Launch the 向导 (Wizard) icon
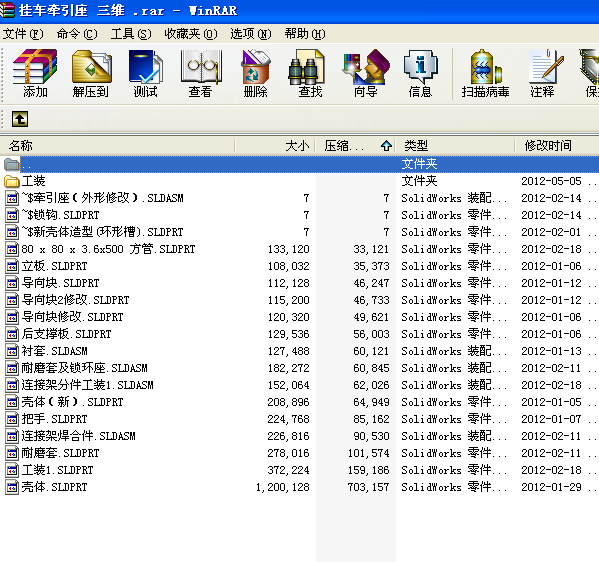599x562 pixels. (x=366, y=73)
